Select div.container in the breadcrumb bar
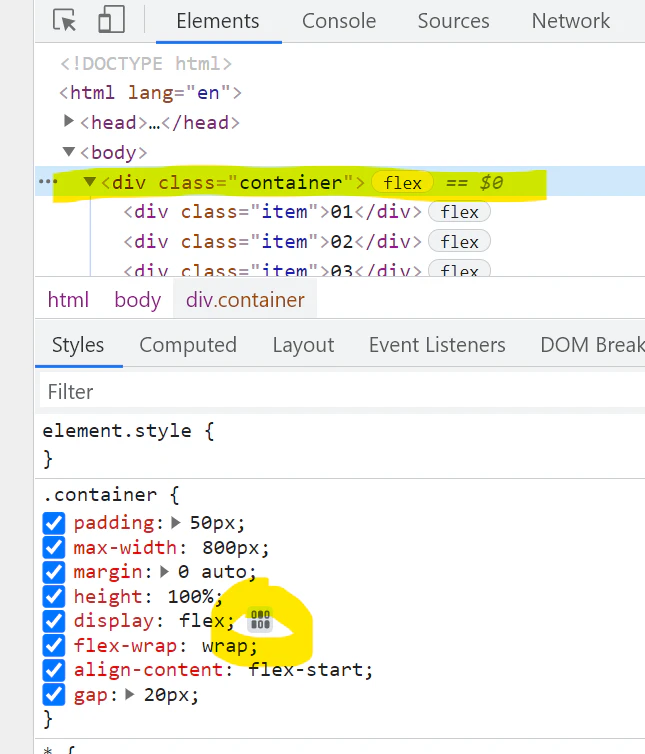This screenshot has height=754, width=645. tap(245, 300)
